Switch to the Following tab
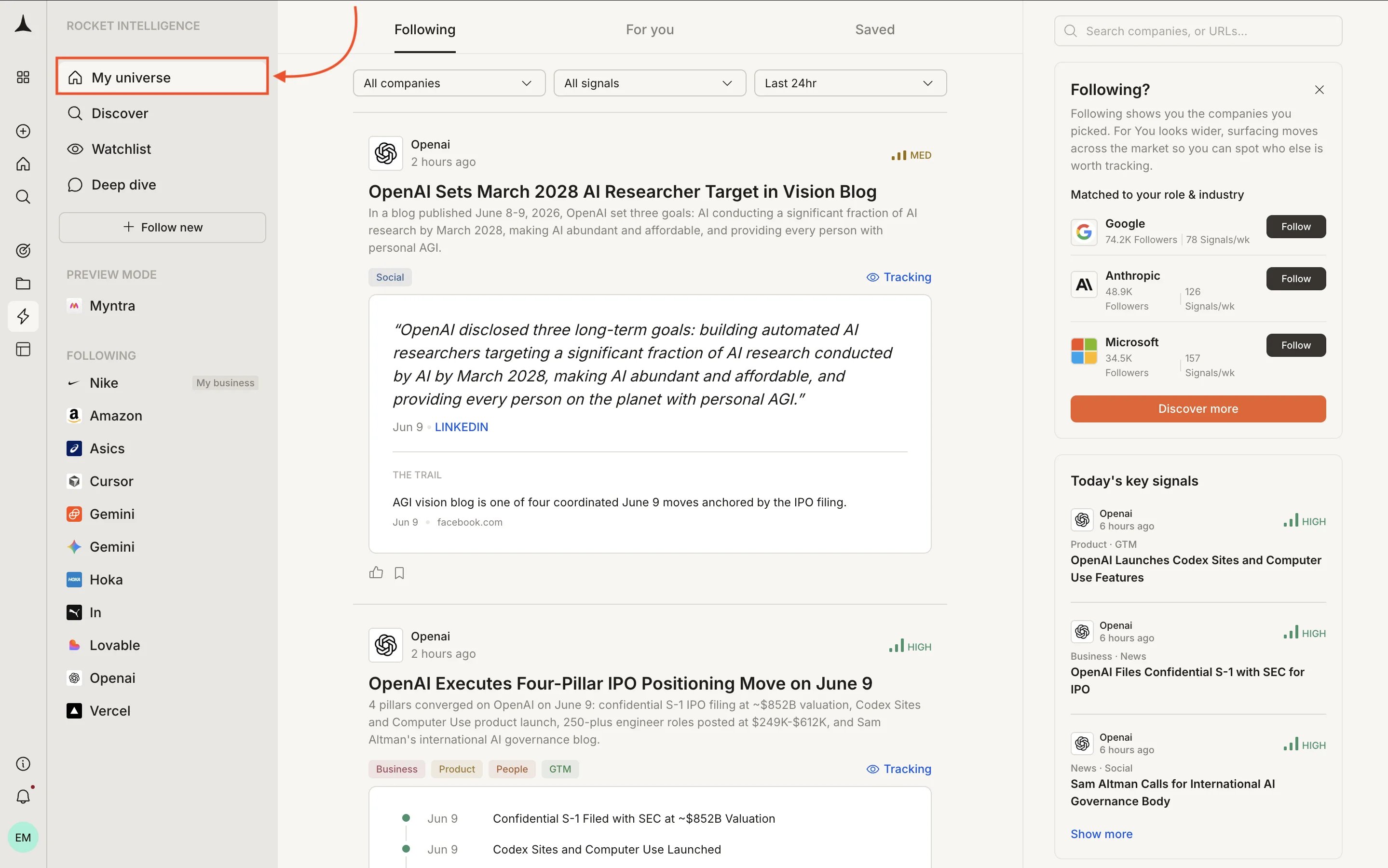Screen dimensions: 1388x868 (x=425, y=29)
